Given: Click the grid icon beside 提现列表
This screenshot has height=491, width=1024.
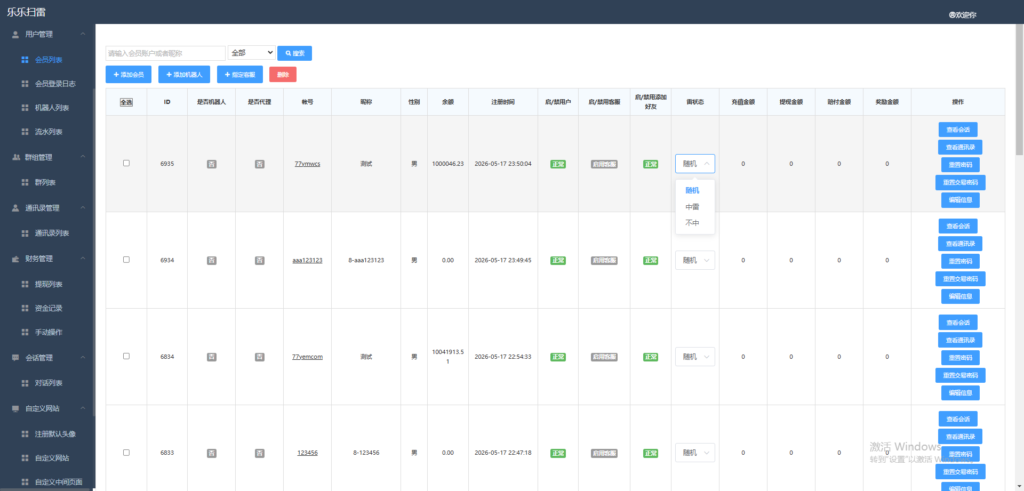Looking at the screenshot, I should 25,284.
